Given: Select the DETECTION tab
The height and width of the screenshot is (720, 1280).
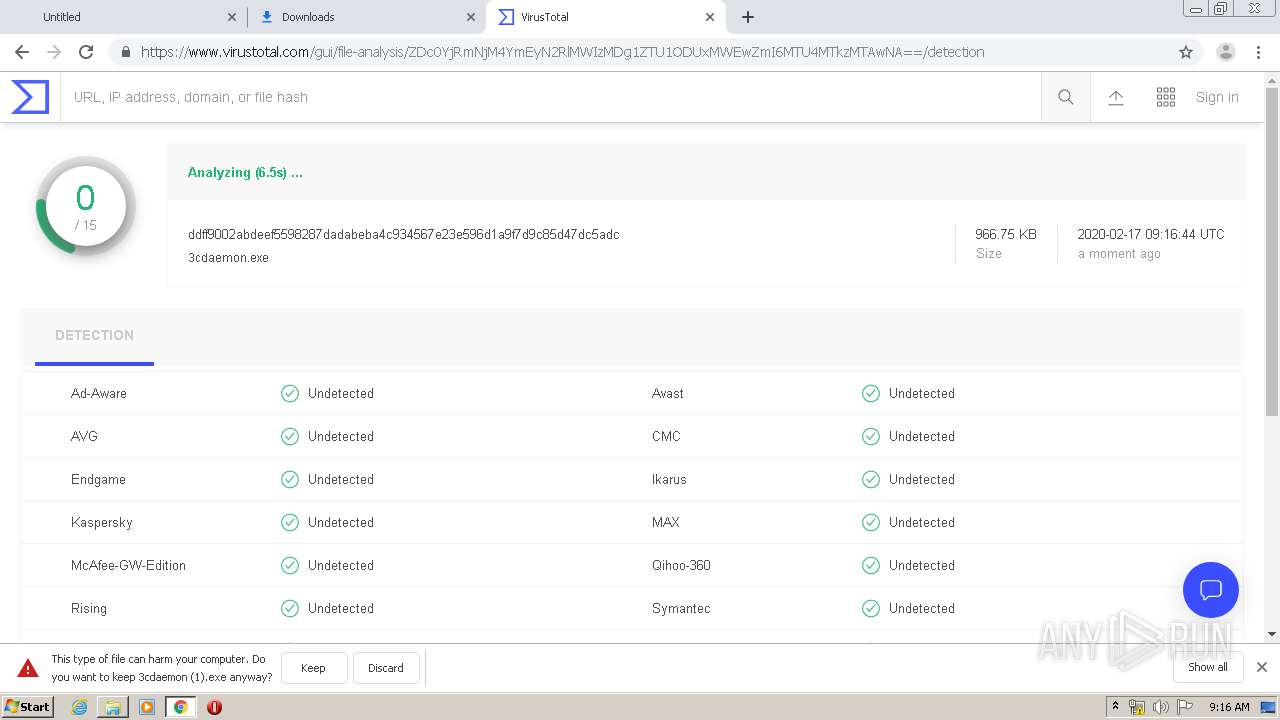Looking at the screenshot, I should click(94, 335).
